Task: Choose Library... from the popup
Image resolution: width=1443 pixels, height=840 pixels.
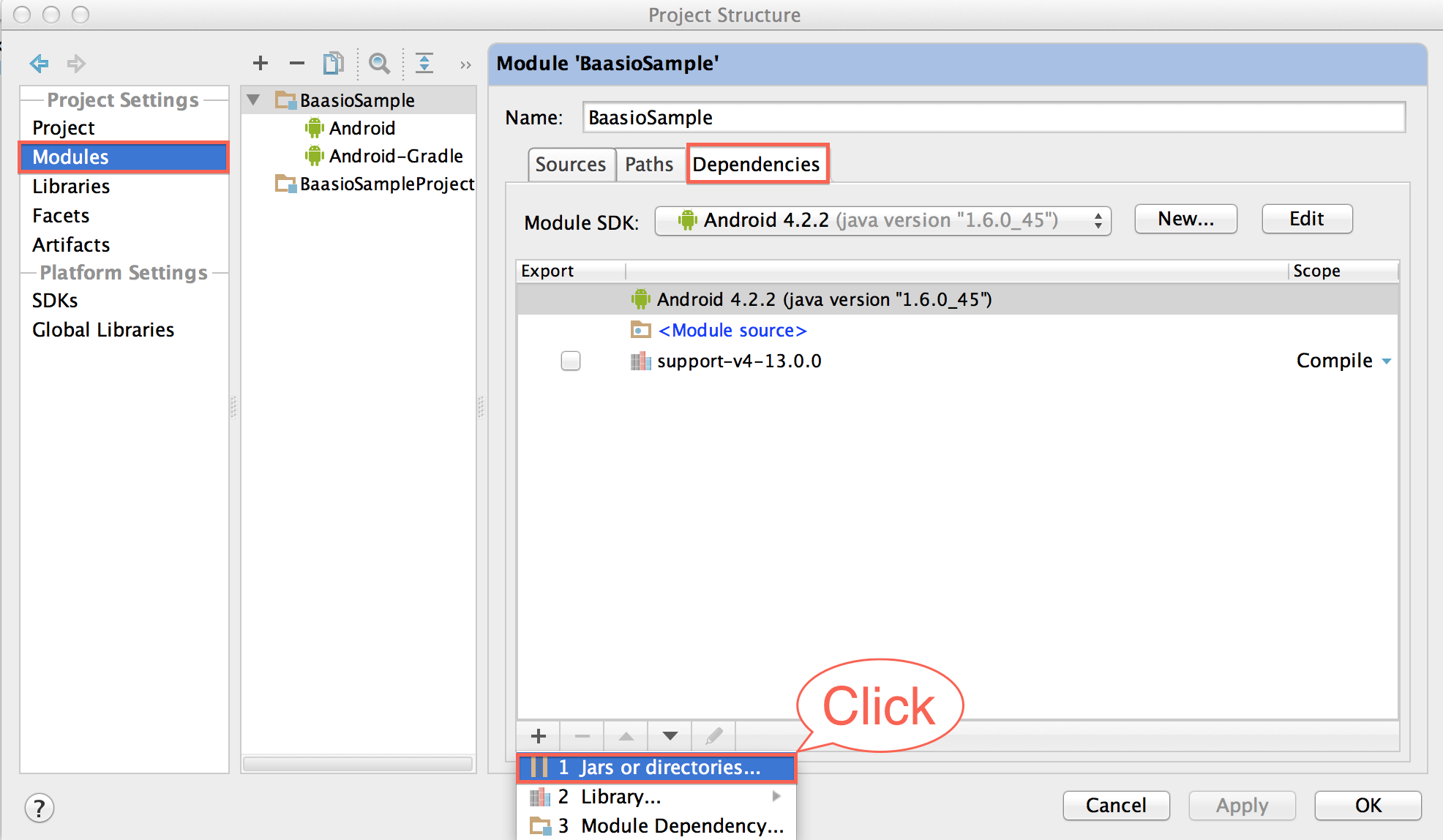Action: point(656,797)
